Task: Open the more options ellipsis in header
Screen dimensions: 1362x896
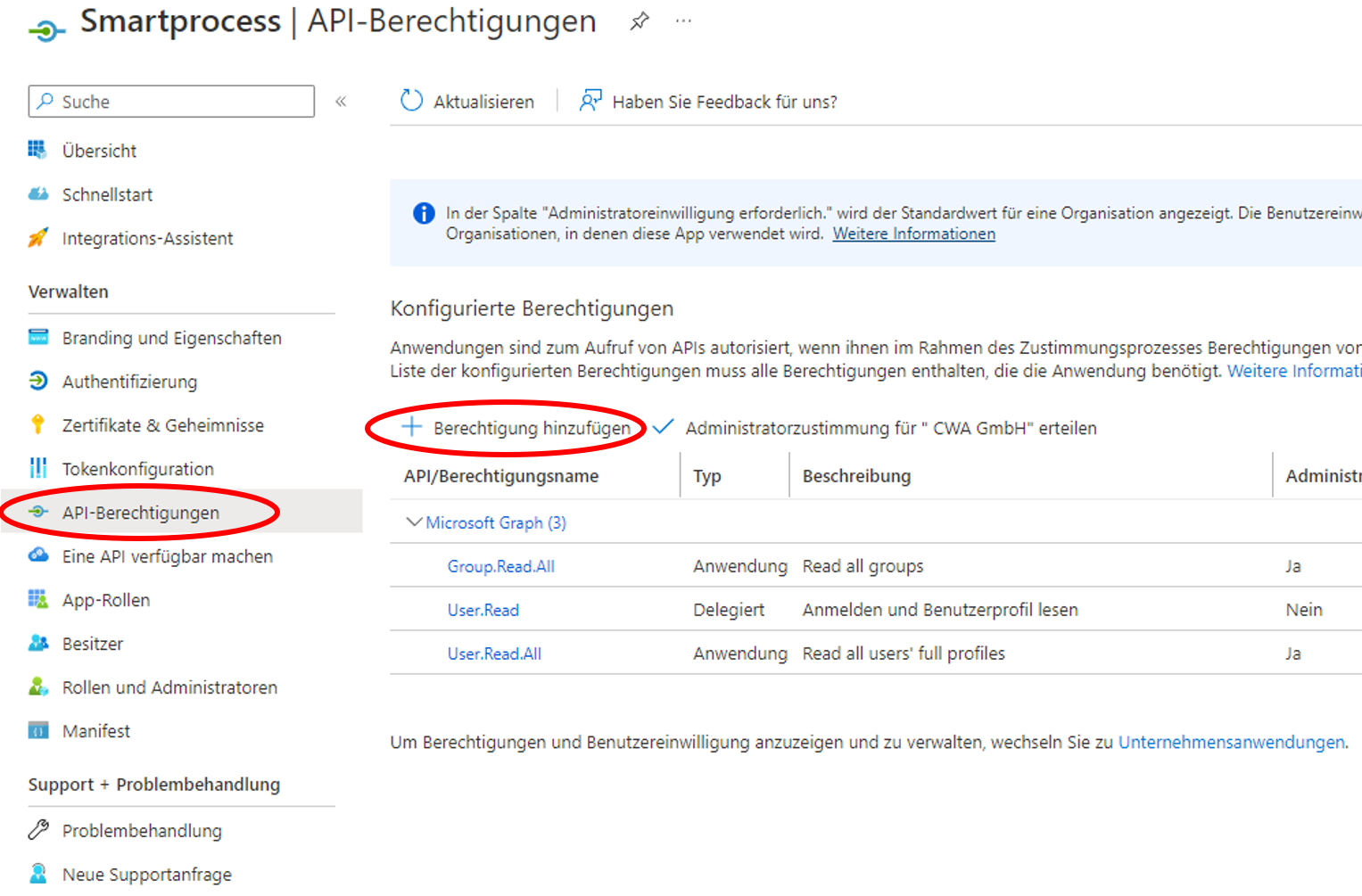Action: click(683, 21)
